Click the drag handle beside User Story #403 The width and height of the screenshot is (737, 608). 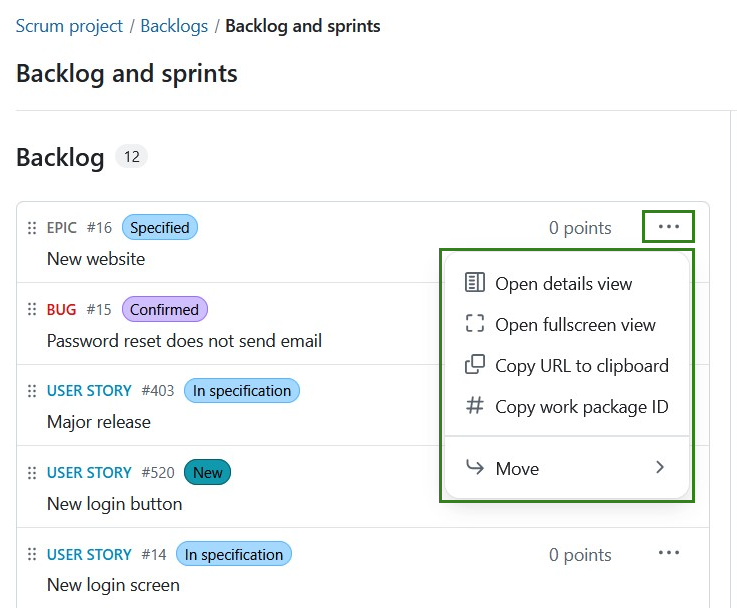(31, 391)
